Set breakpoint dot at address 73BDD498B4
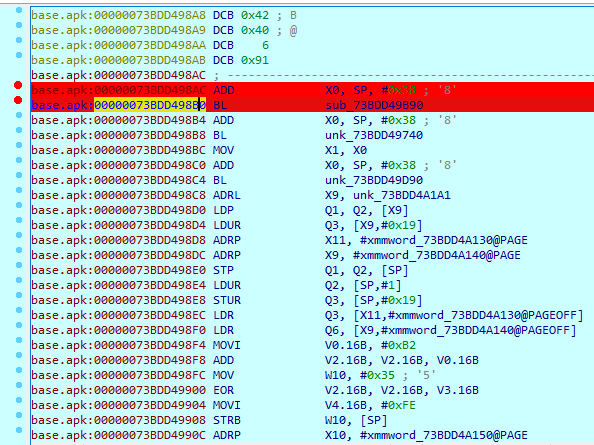This screenshot has height=445, width=594. tap(19, 115)
